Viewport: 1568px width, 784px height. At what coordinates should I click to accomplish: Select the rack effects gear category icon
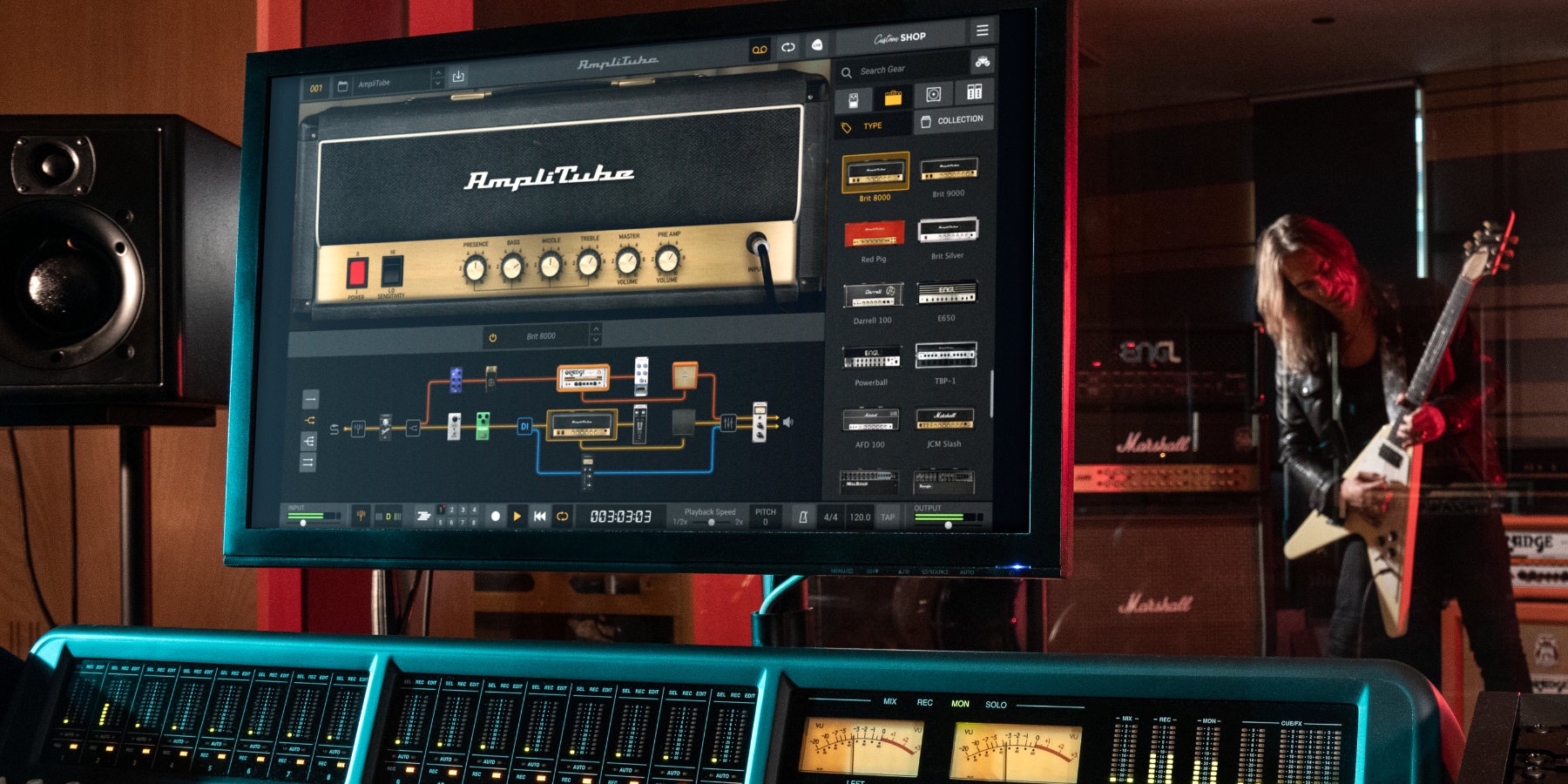[974, 92]
